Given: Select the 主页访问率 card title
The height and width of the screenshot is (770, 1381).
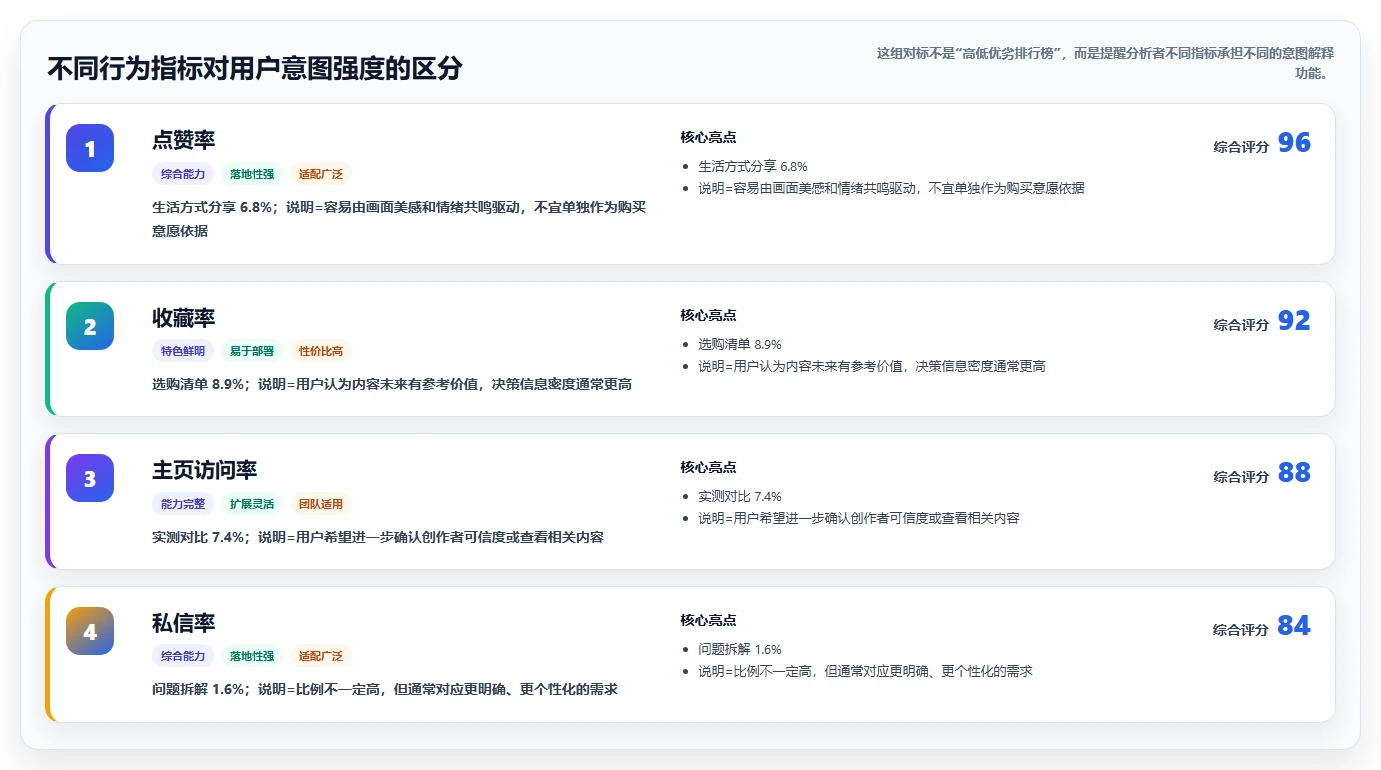Looking at the screenshot, I should coord(205,470).
